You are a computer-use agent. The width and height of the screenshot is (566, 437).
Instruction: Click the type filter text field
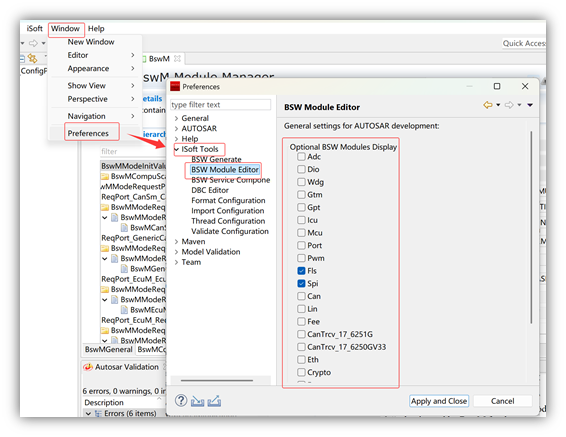221,105
